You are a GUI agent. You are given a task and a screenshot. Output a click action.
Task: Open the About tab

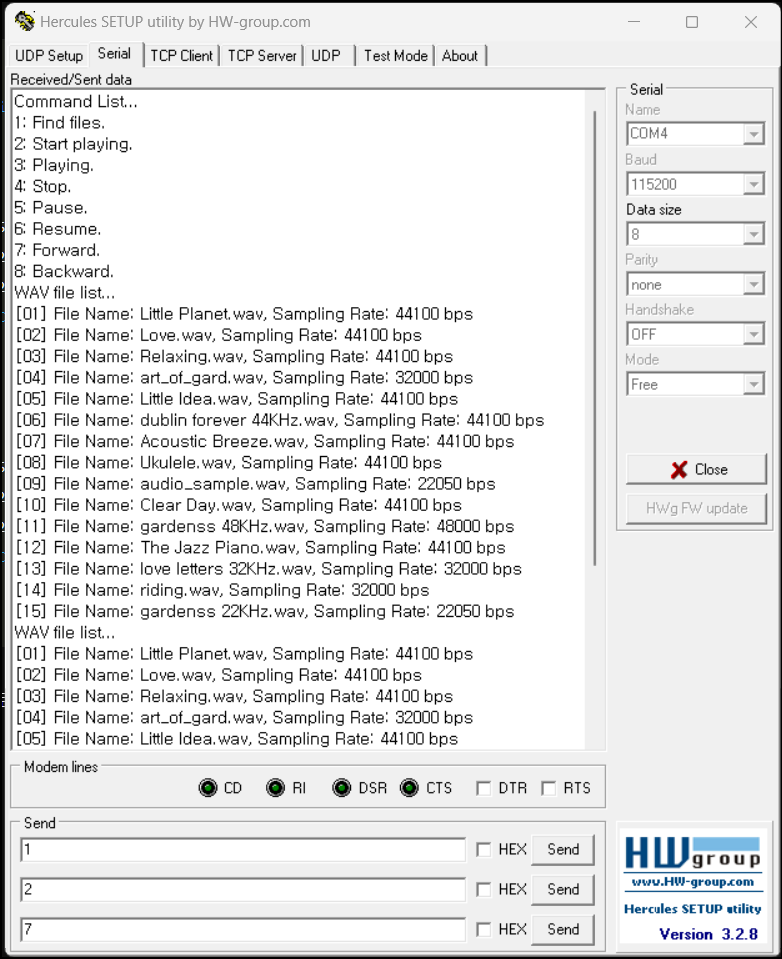460,56
